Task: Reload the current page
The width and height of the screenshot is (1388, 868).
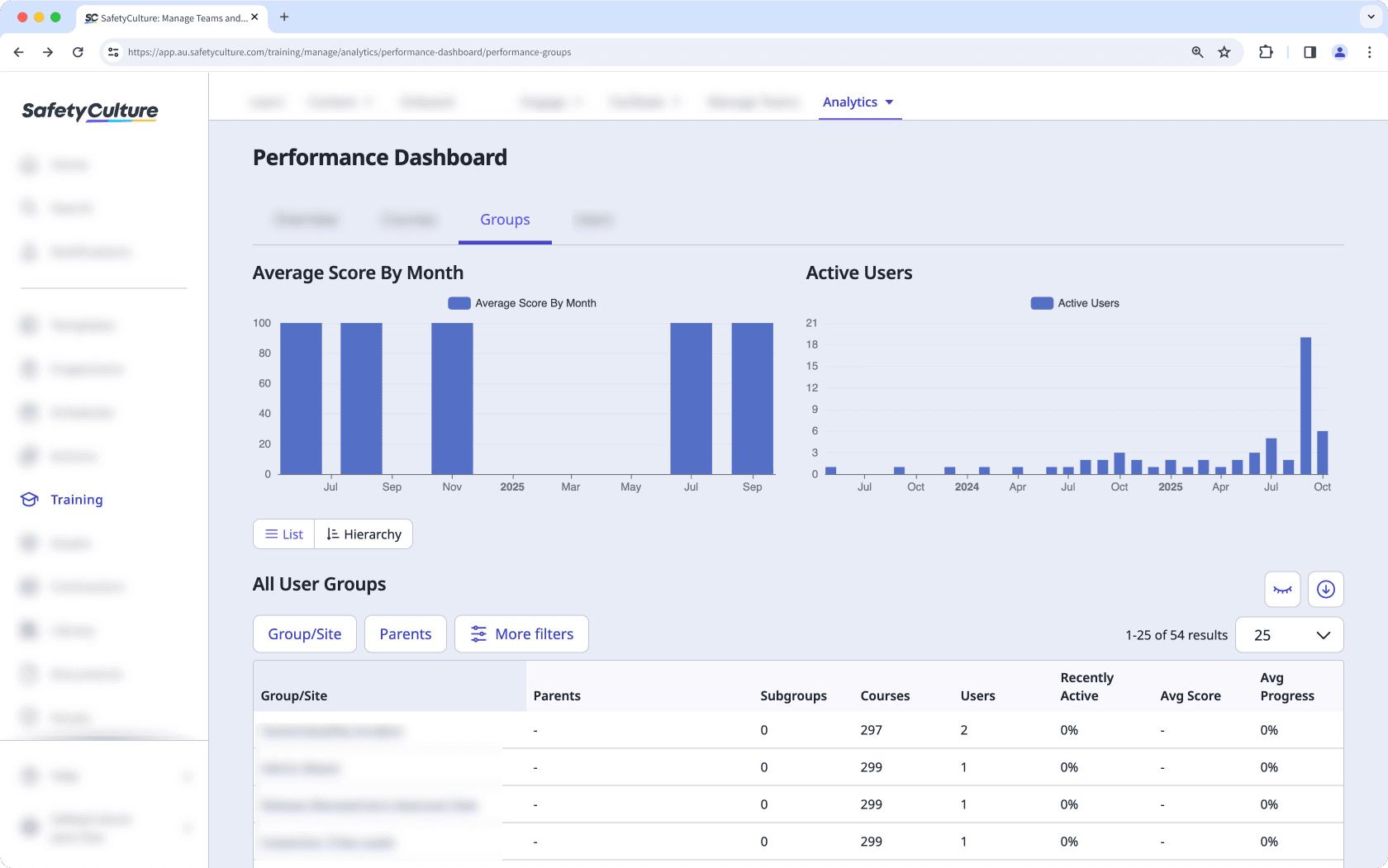Action: (x=78, y=51)
